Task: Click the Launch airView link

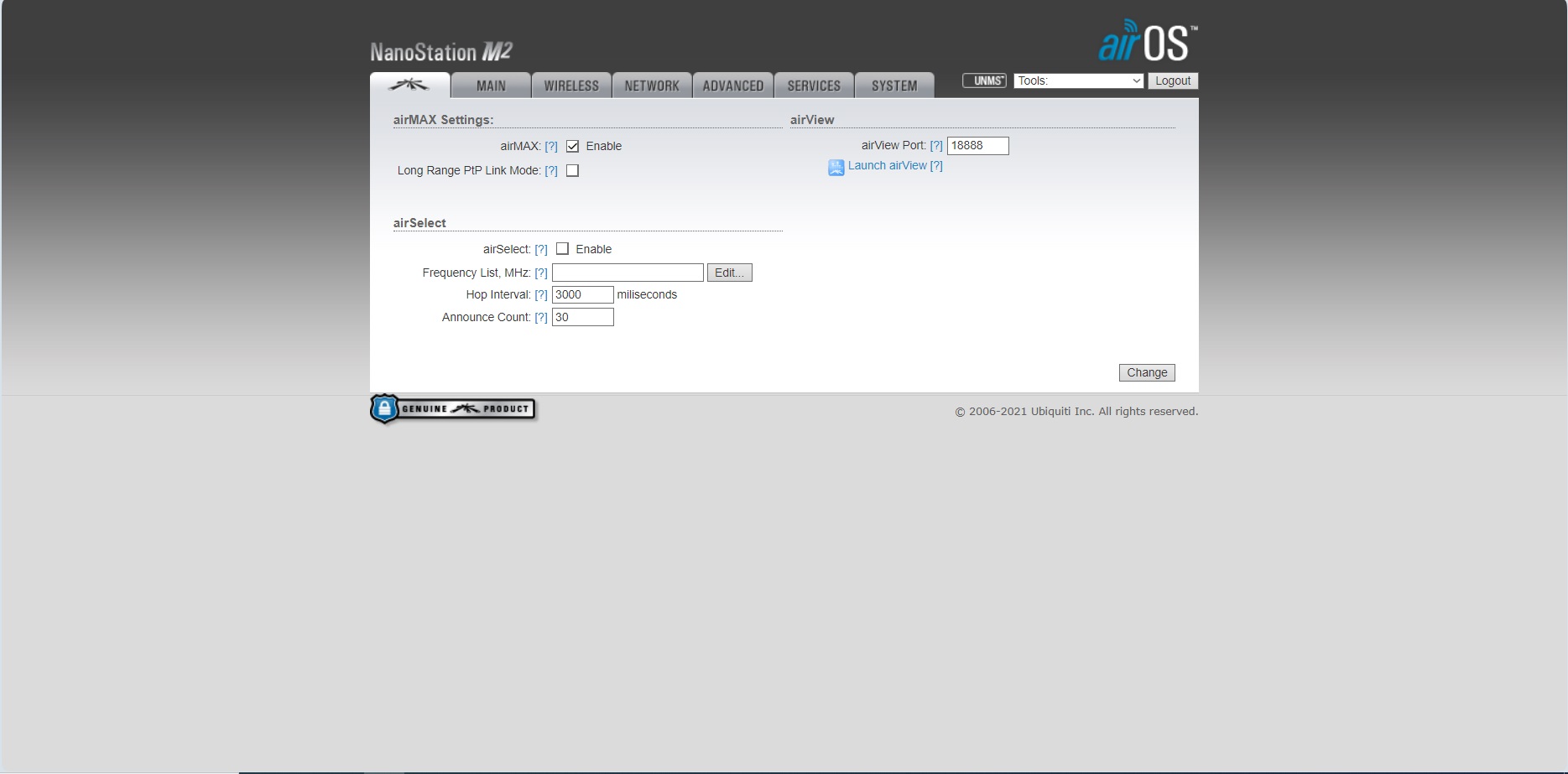Action: point(888,165)
